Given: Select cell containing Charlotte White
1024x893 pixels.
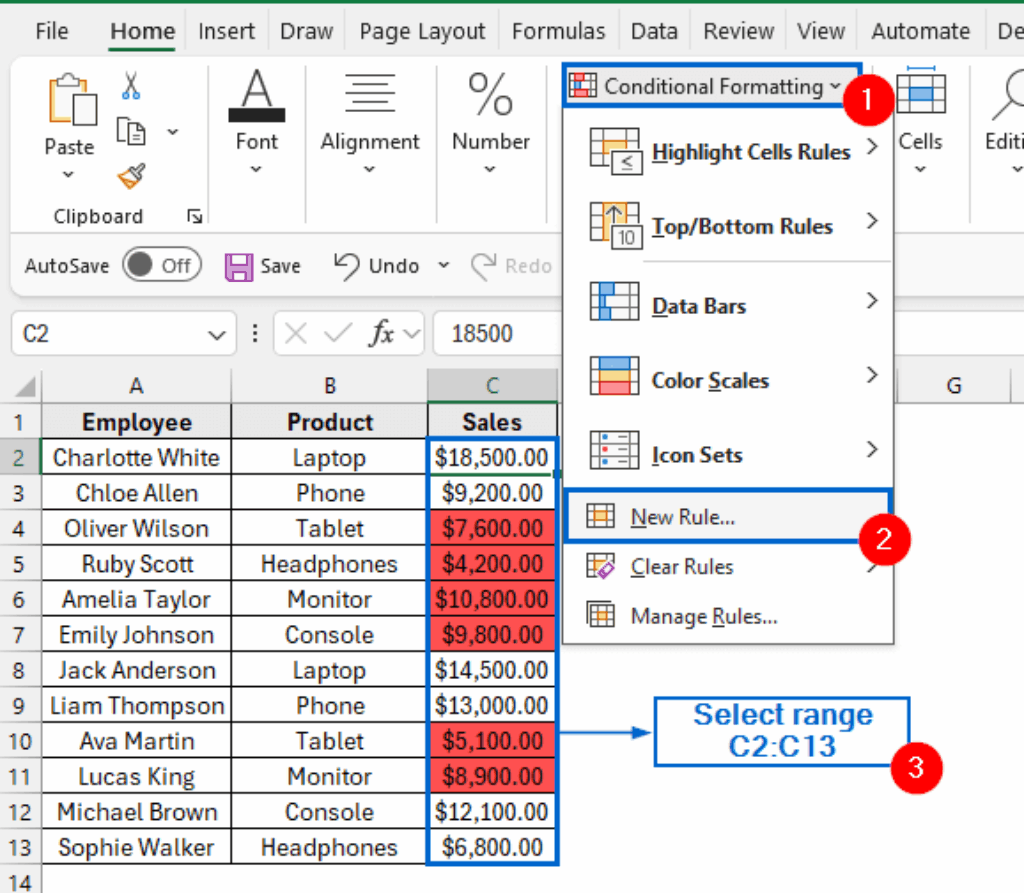Looking at the screenshot, I should click(135, 457).
